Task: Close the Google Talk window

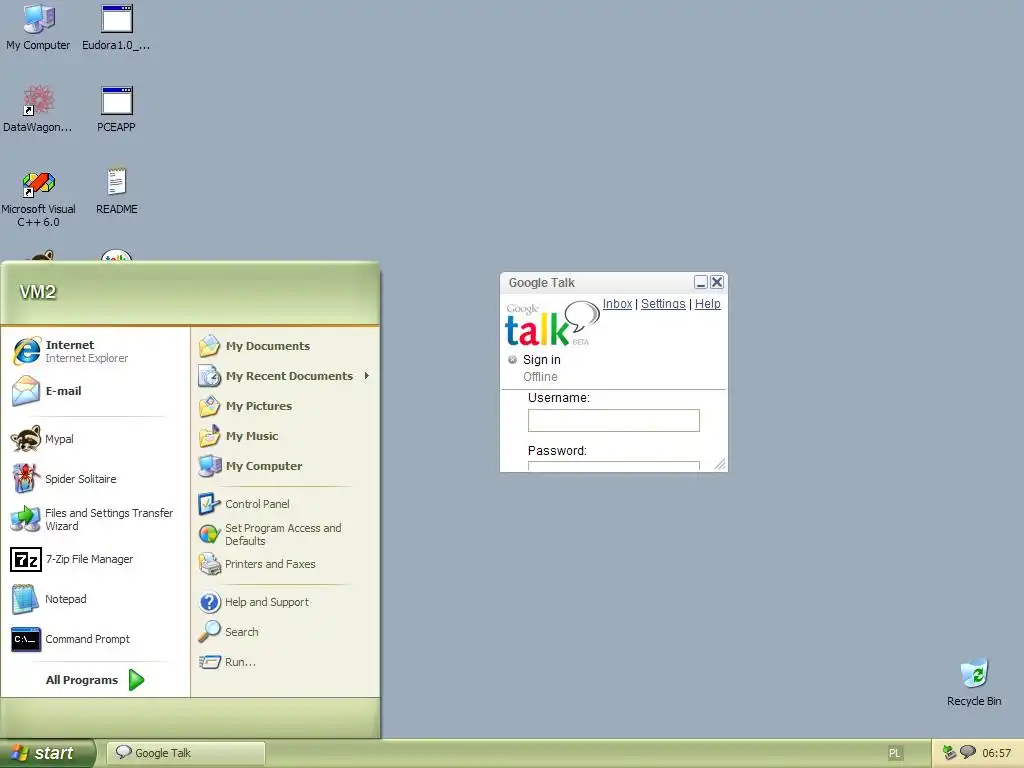Action: [717, 282]
